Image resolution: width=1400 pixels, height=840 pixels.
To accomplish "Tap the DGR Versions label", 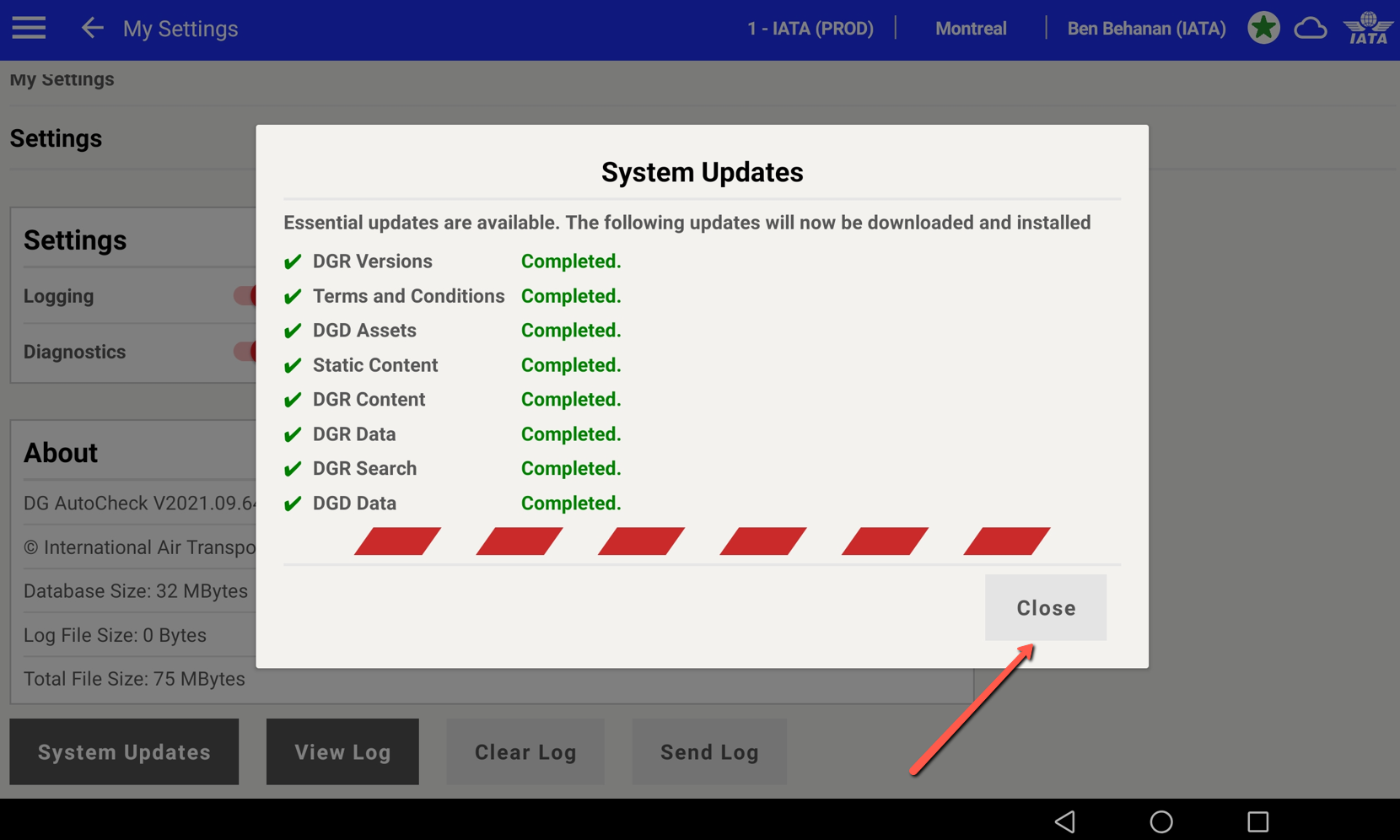I will (x=373, y=261).
